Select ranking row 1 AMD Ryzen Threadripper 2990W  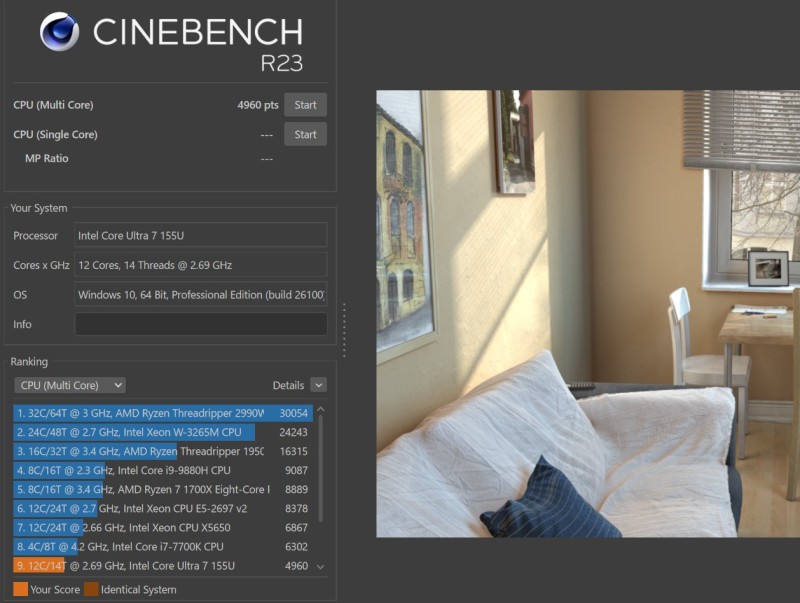coord(163,413)
